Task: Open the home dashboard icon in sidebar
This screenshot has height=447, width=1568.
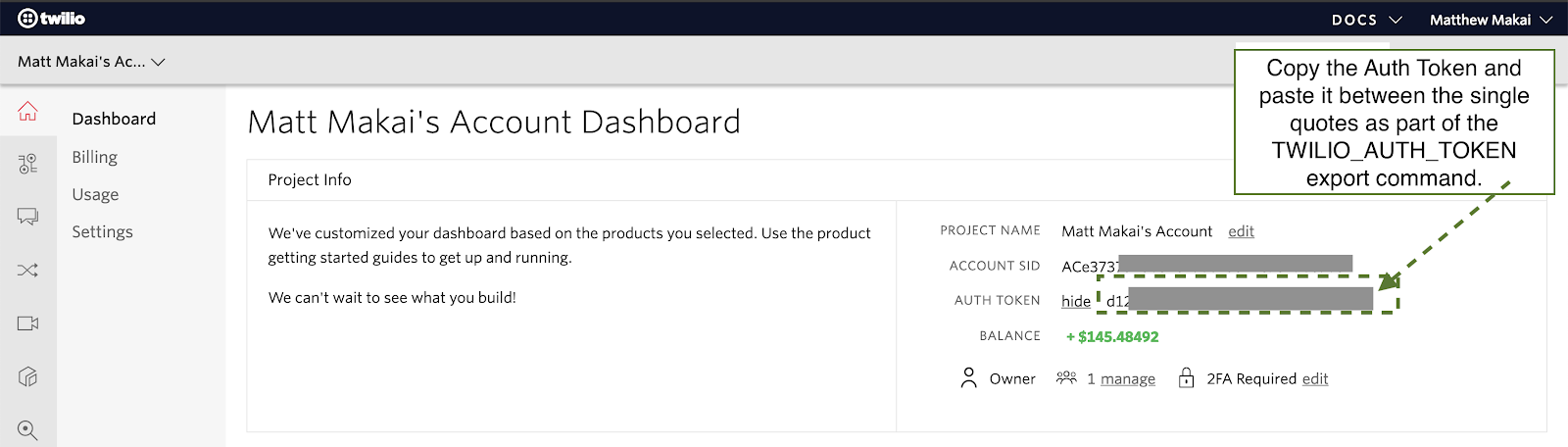Action: pos(27,112)
